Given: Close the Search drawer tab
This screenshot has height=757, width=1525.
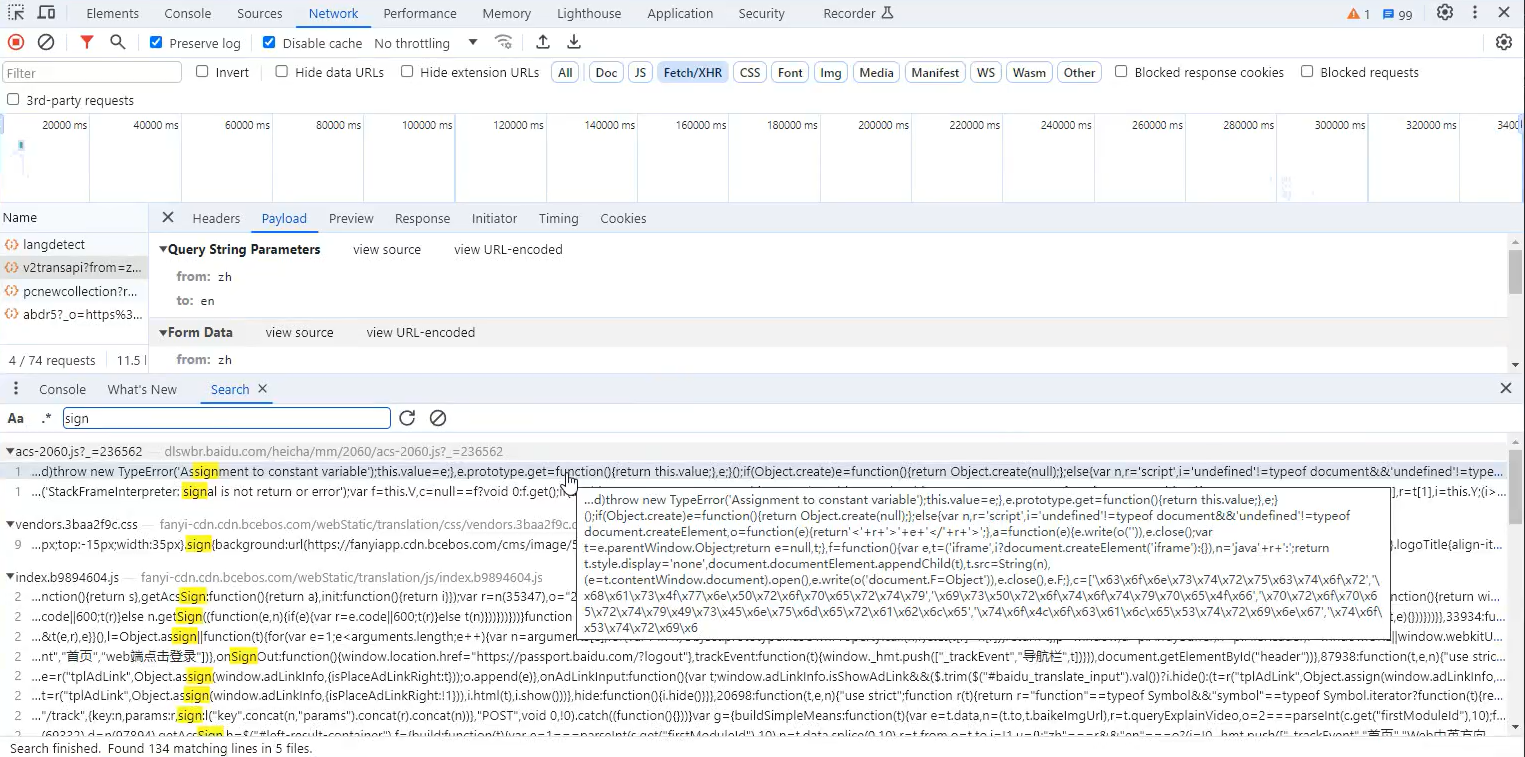Looking at the screenshot, I should (x=263, y=389).
